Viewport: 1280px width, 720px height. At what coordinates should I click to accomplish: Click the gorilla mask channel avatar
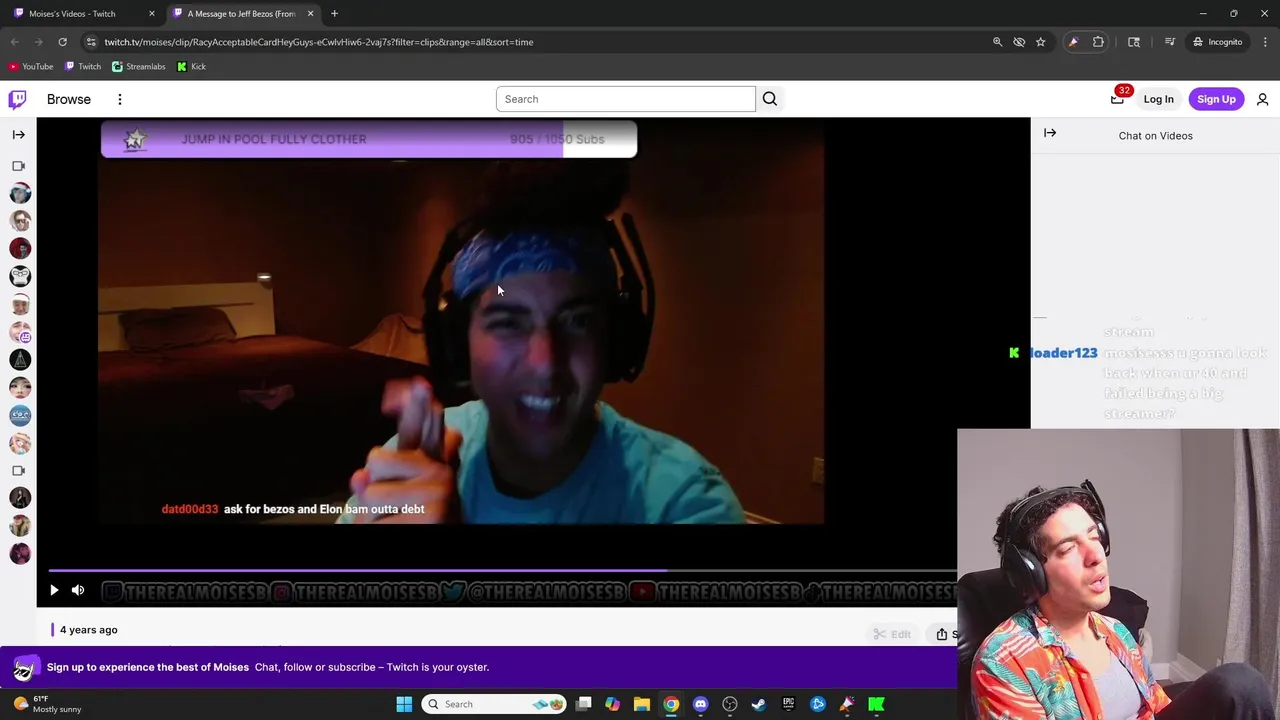pyautogui.click(x=20, y=276)
